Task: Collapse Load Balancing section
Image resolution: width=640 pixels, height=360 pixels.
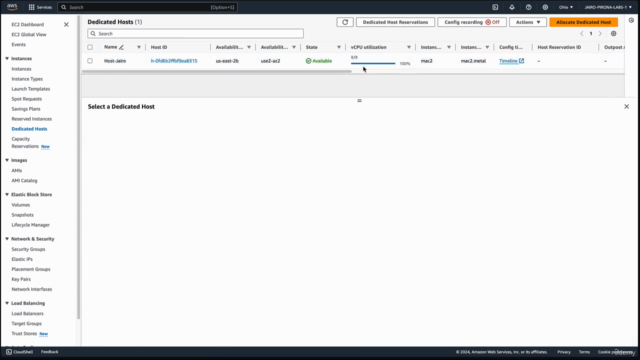Action: (7, 303)
